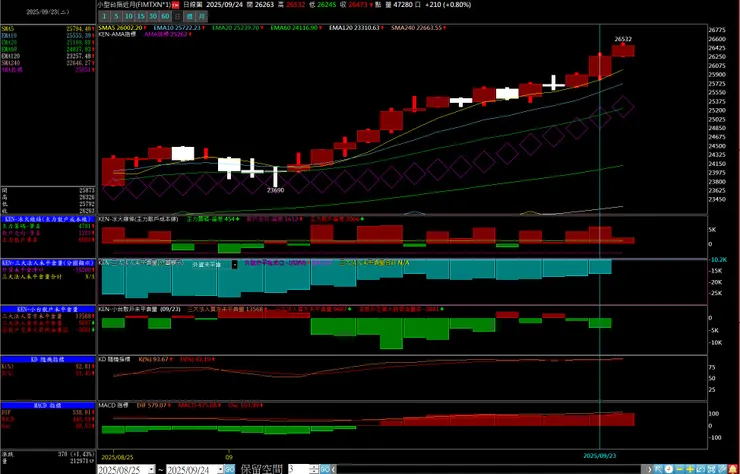Click the minus zoom-out icon
The height and width of the screenshot is (474, 740).
[679, 470]
